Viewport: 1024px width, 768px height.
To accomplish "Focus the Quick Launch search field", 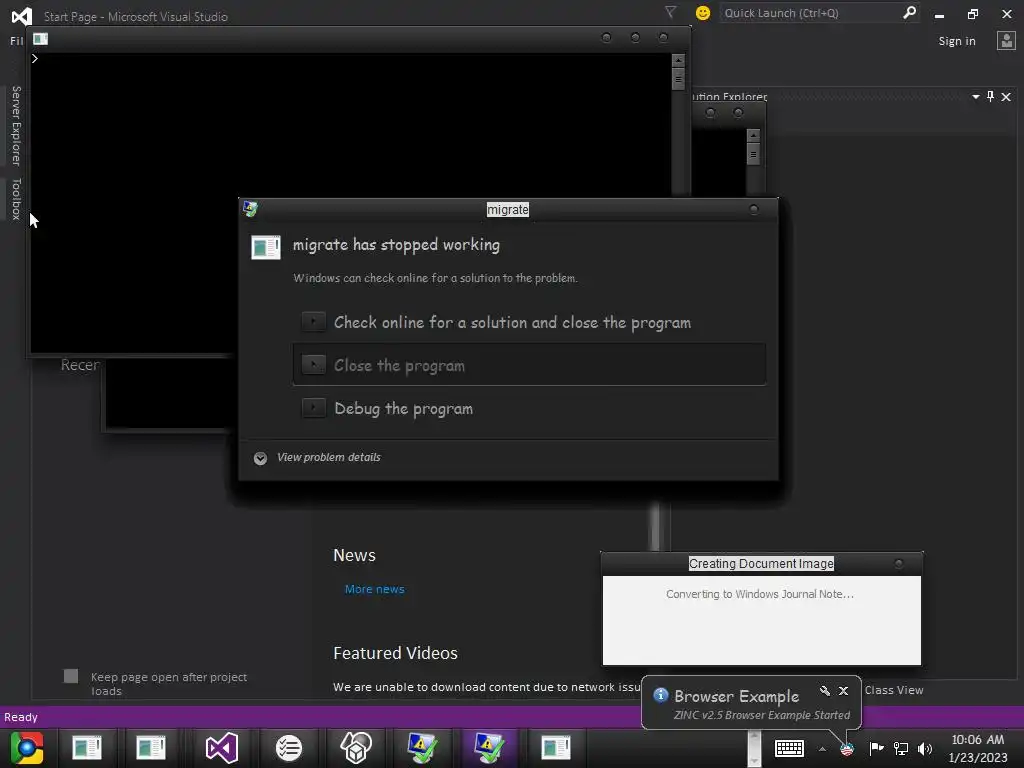I will point(811,13).
